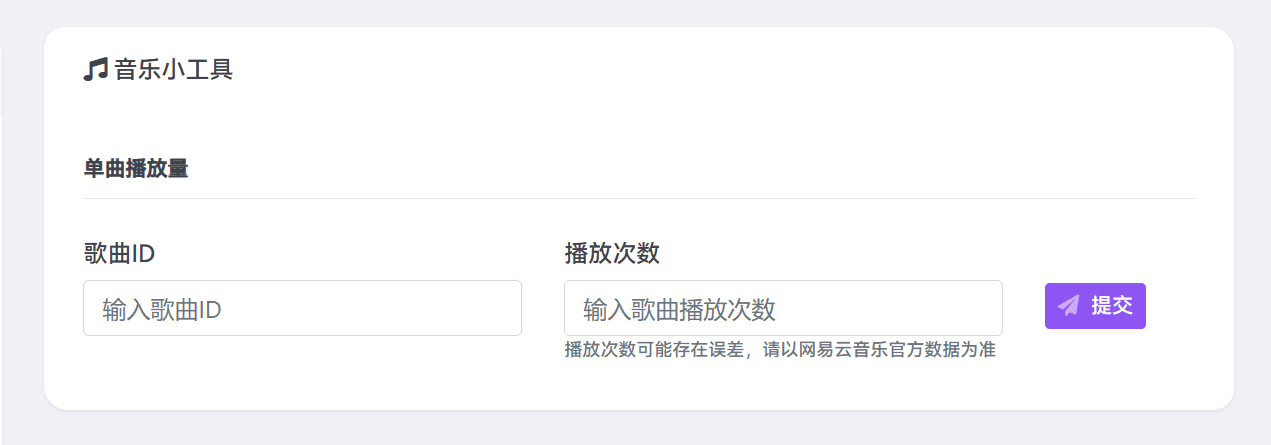Focus the 播放次数 input field
This screenshot has height=445, width=1271.
(x=783, y=308)
